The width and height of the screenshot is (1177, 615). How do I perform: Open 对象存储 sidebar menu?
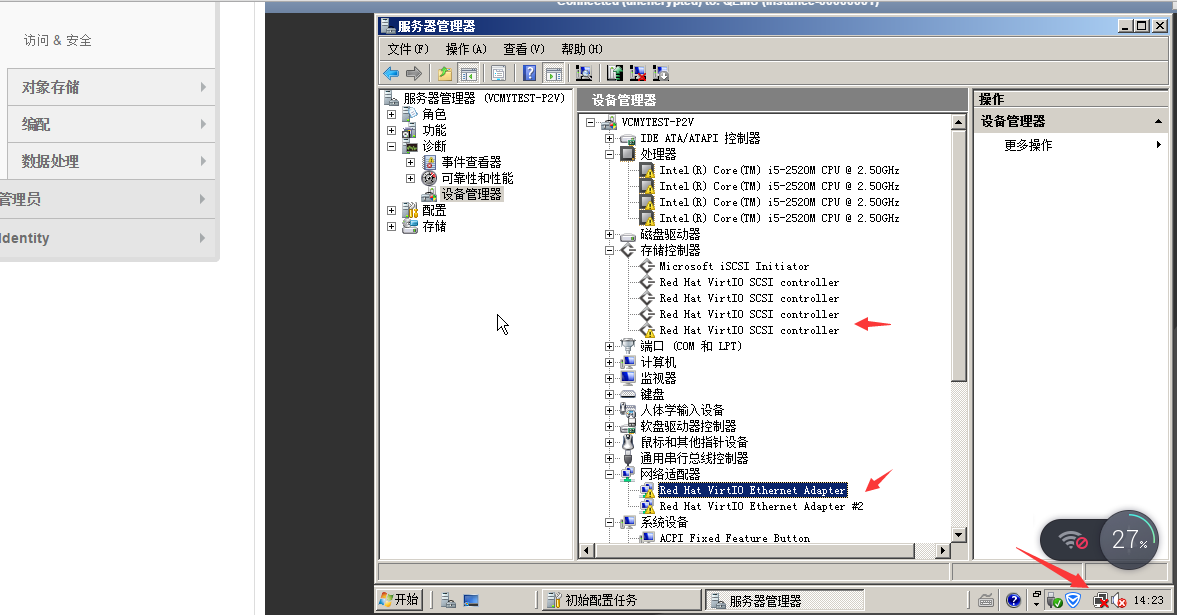(x=111, y=87)
